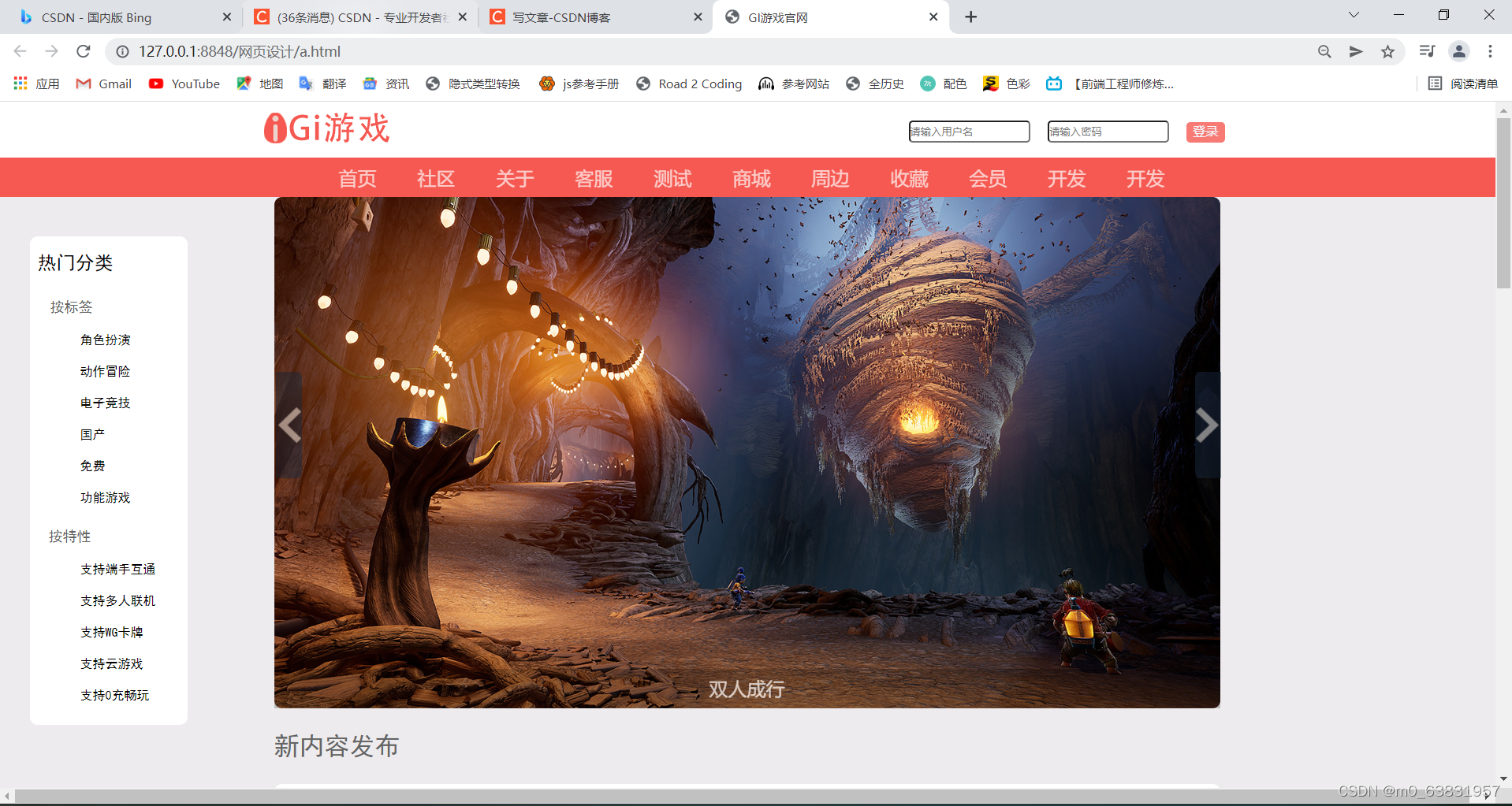Click the 双人成行 carousel banner image
The height and width of the screenshot is (806, 1512).
(x=747, y=452)
